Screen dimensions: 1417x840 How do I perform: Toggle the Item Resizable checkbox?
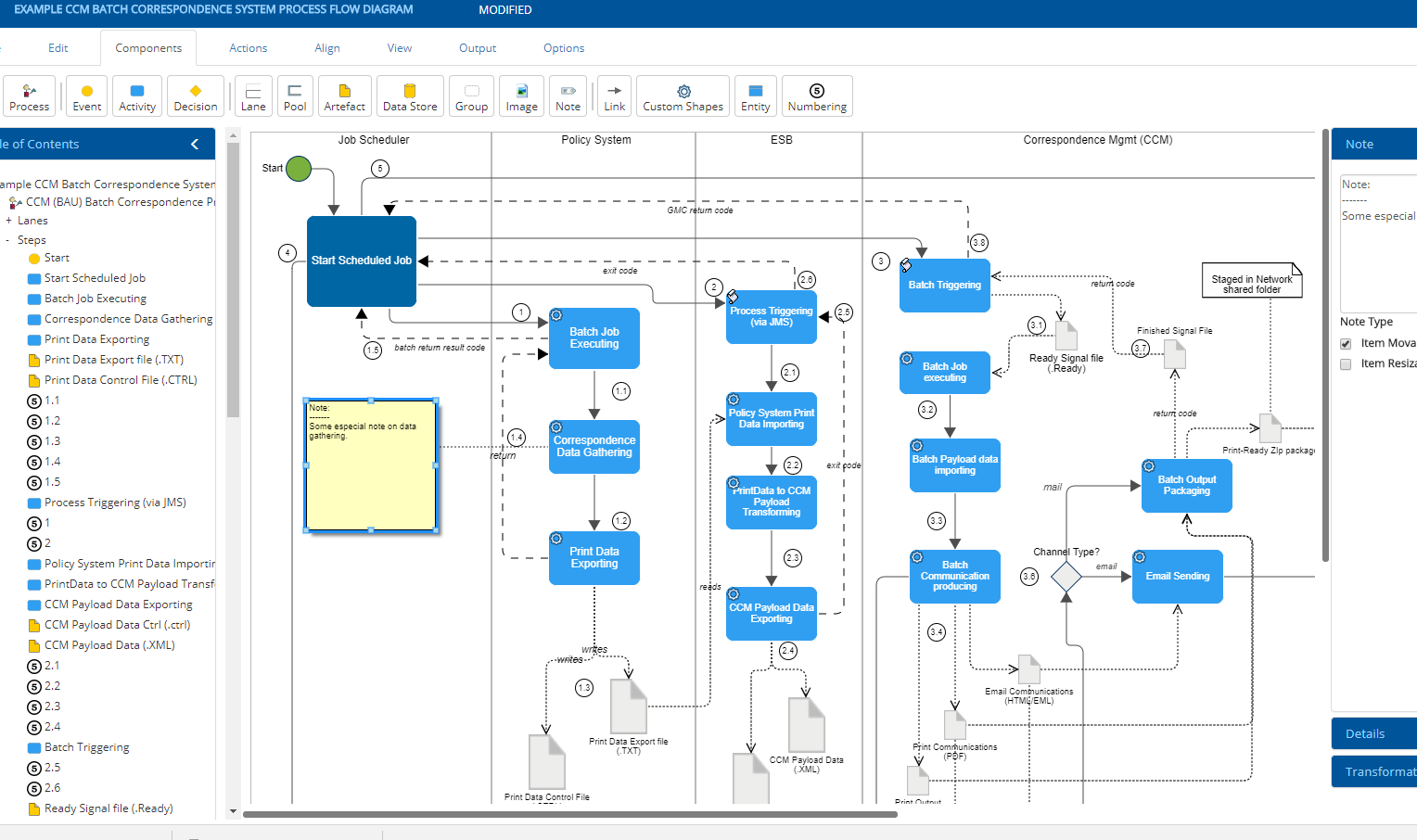coord(1346,364)
